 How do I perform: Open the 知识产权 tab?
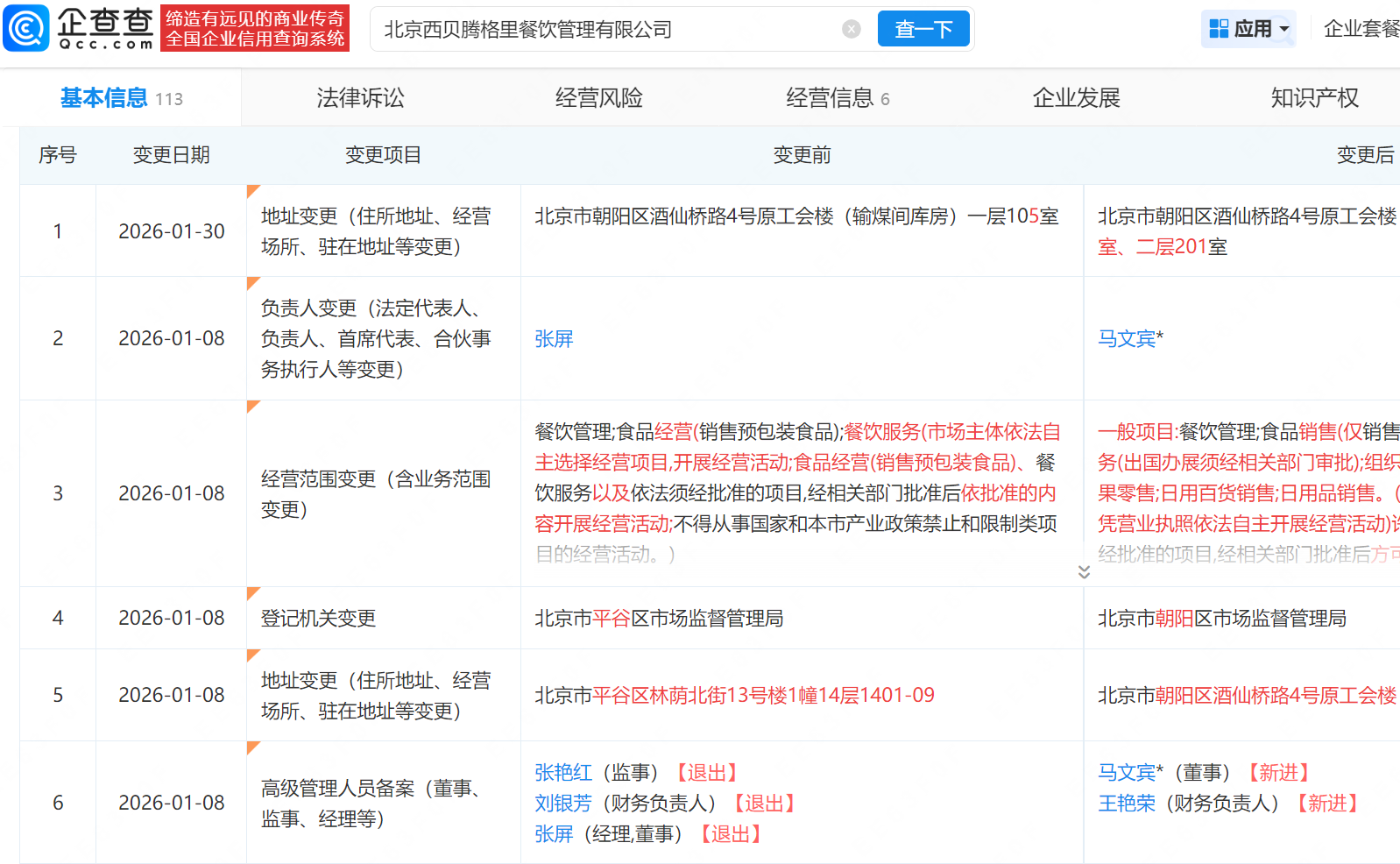[1314, 98]
